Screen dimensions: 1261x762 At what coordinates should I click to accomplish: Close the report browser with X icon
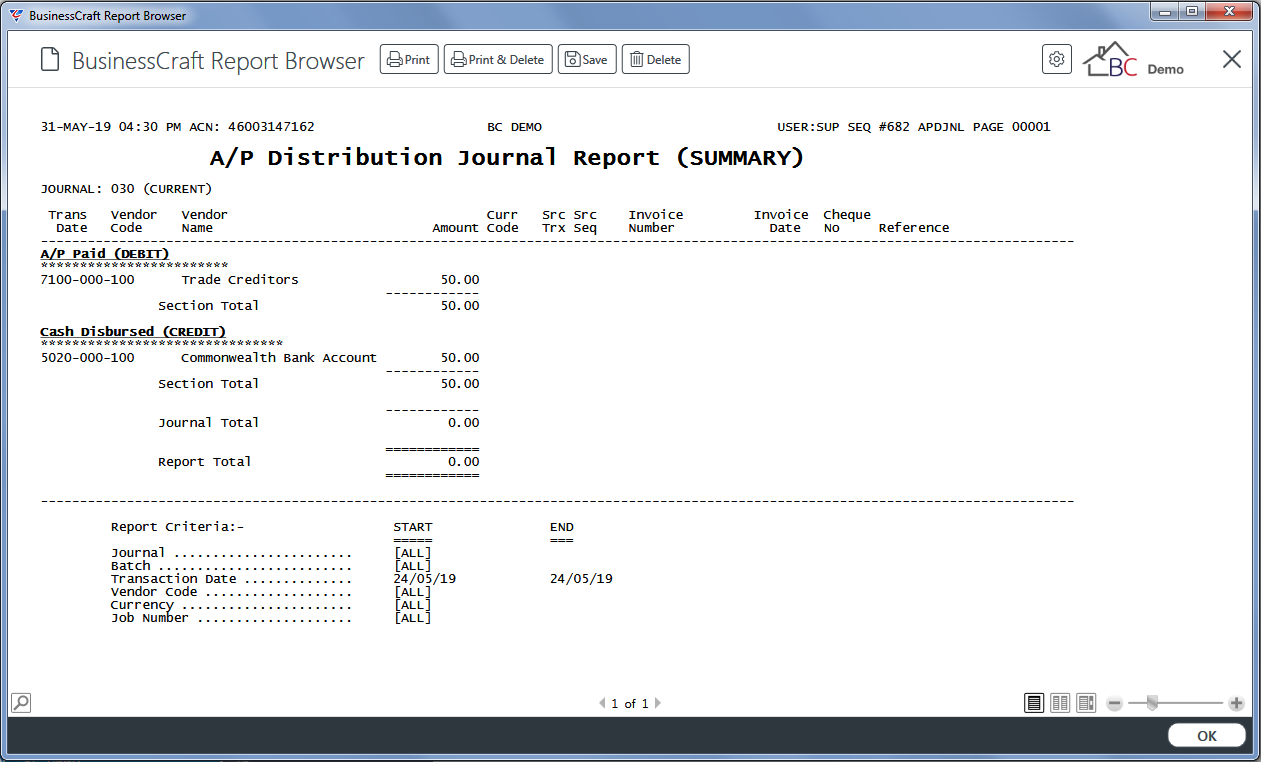click(1232, 60)
